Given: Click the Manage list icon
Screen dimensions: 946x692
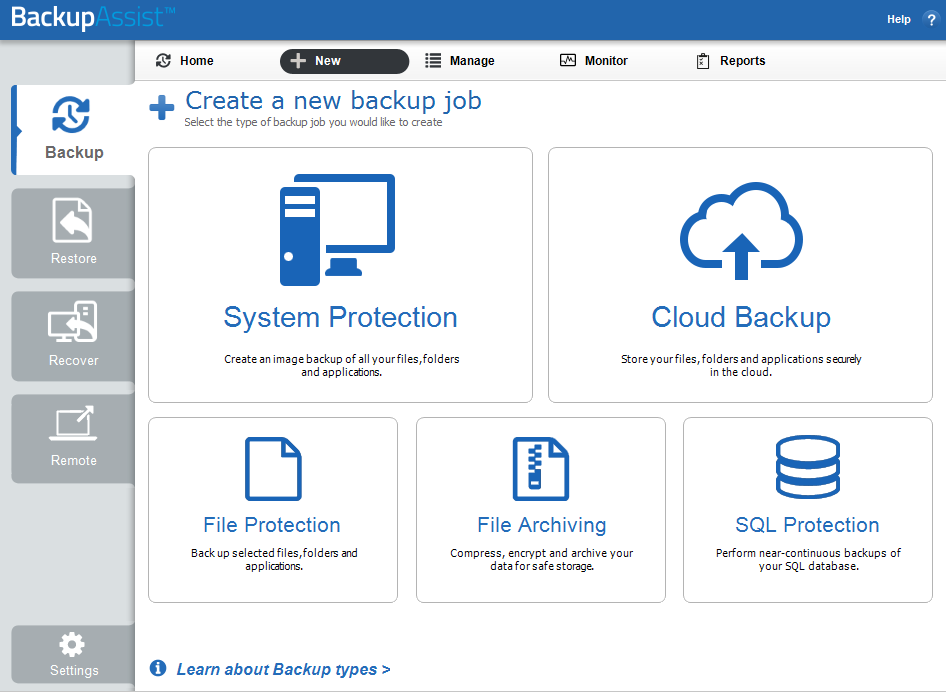Looking at the screenshot, I should (433, 60).
